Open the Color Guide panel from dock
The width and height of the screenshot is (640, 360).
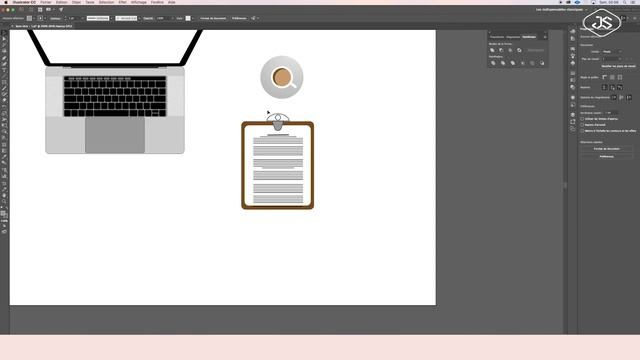pos(573,38)
